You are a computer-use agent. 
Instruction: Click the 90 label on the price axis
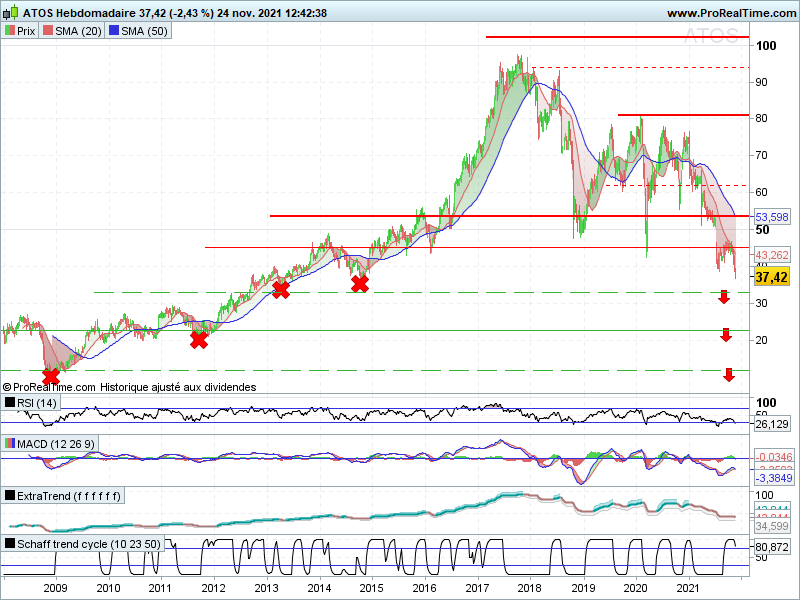[762, 82]
